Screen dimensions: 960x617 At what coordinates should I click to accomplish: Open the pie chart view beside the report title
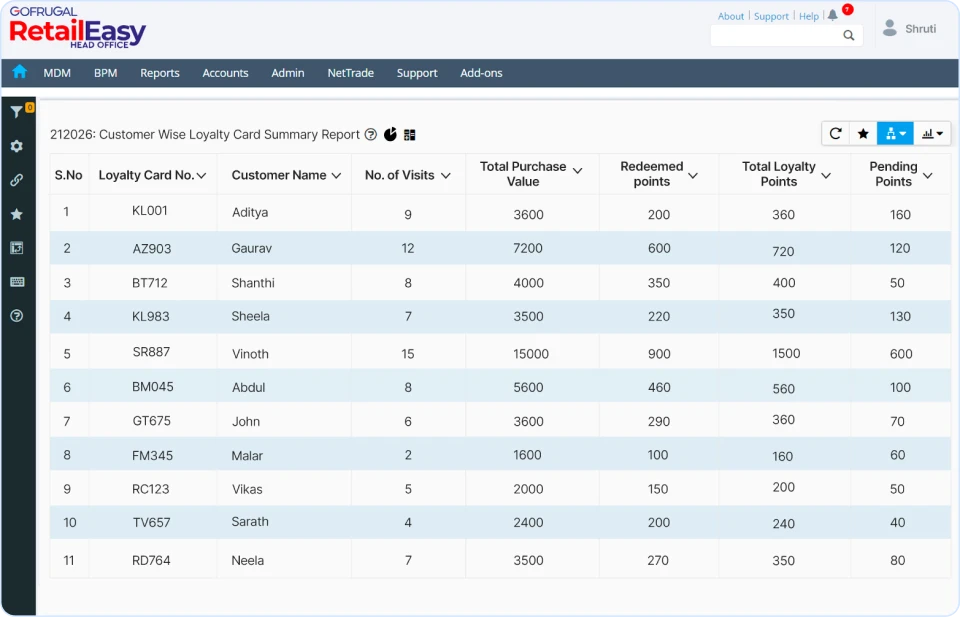pyautogui.click(x=390, y=133)
